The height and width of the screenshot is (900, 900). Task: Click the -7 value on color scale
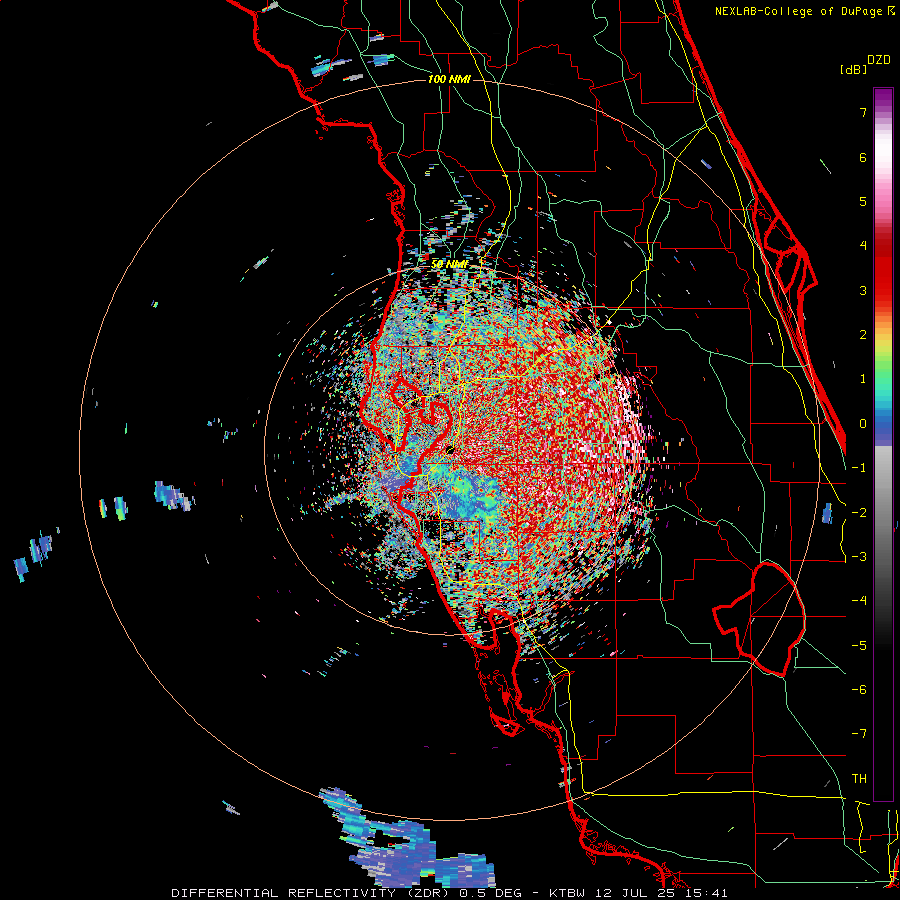coord(859,734)
